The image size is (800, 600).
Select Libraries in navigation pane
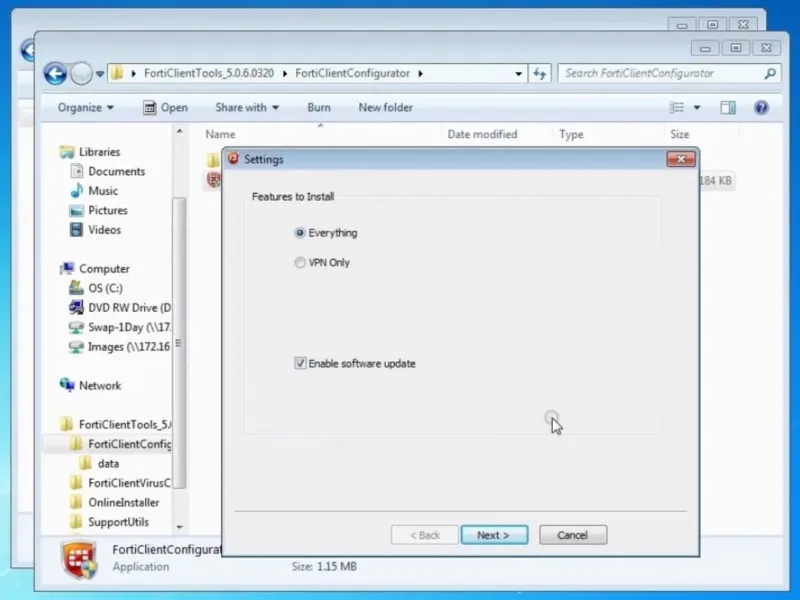(x=99, y=152)
